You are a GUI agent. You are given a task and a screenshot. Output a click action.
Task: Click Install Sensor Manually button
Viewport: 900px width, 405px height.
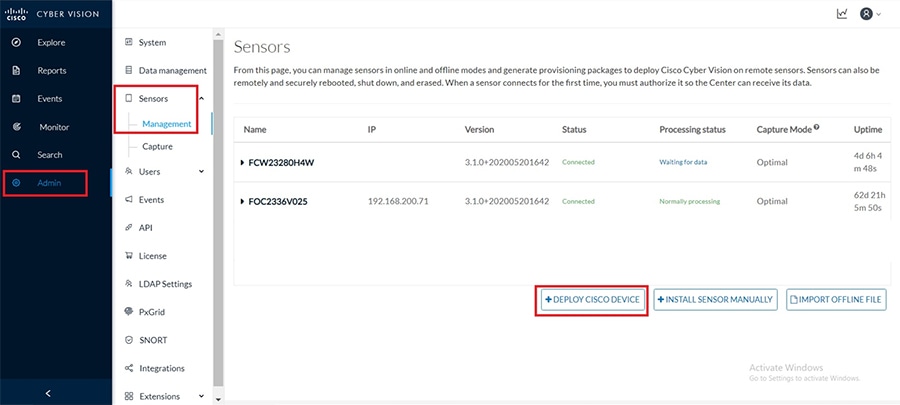(x=715, y=299)
